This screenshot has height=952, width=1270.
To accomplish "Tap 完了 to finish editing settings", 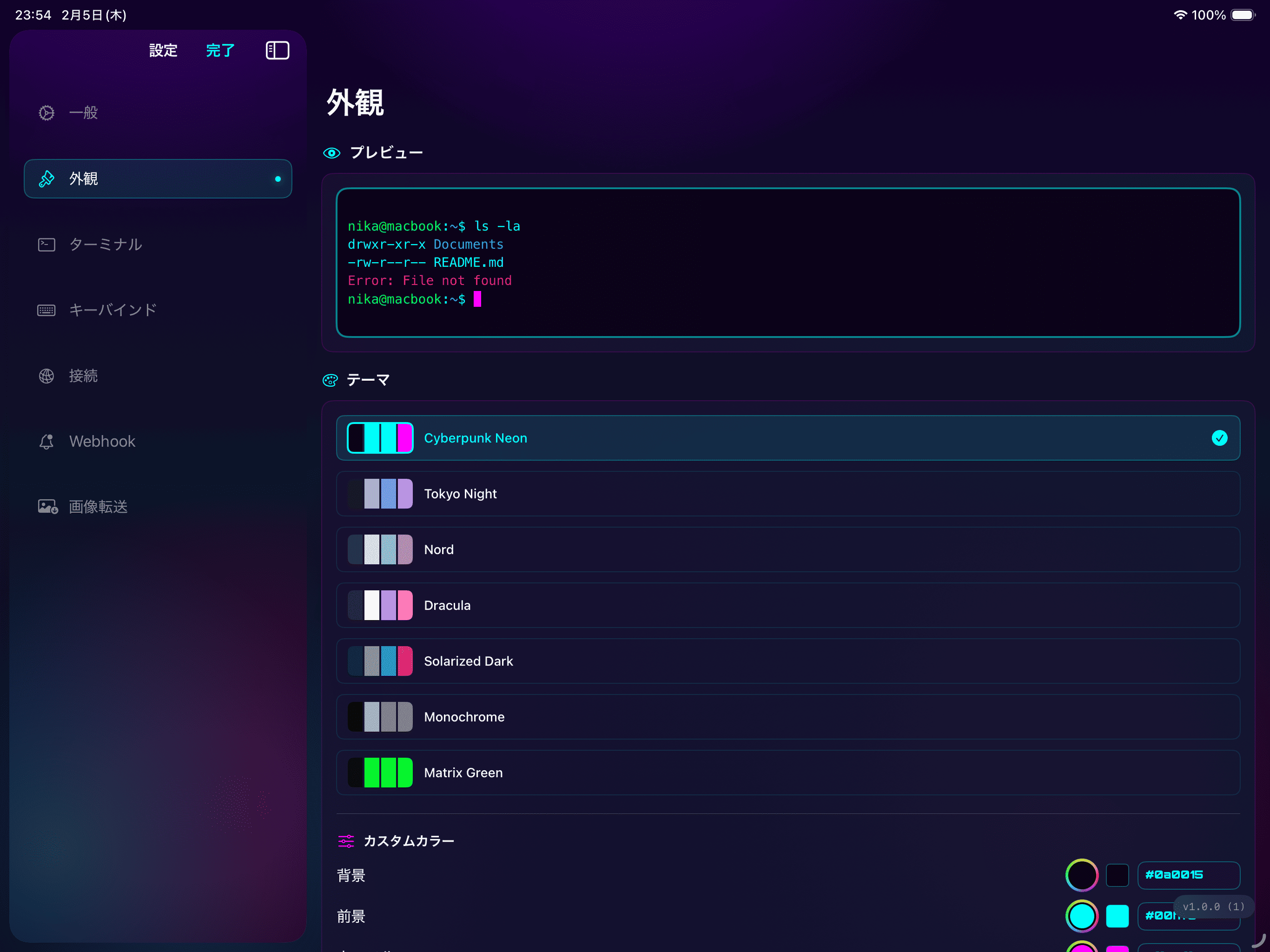I will click(x=220, y=50).
